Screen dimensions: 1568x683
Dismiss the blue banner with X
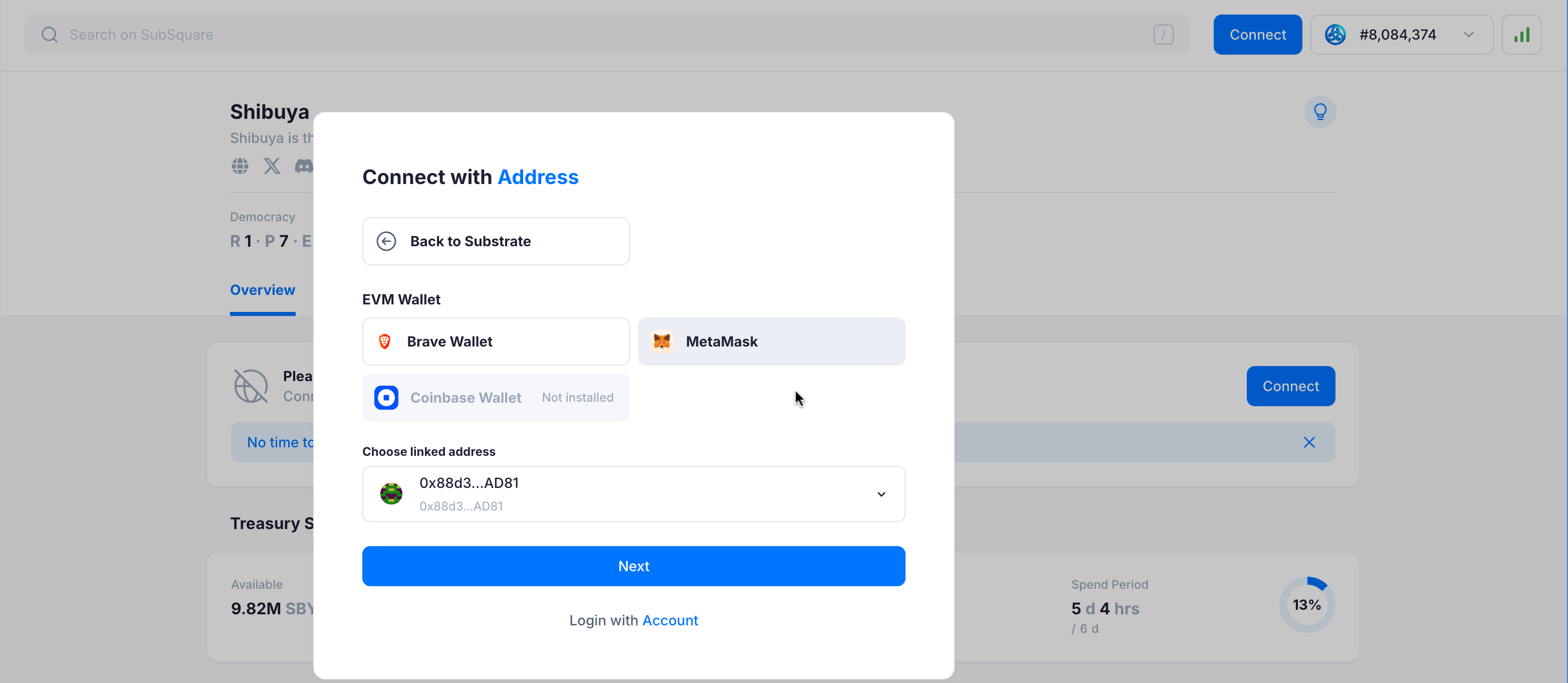[x=1309, y=442]
